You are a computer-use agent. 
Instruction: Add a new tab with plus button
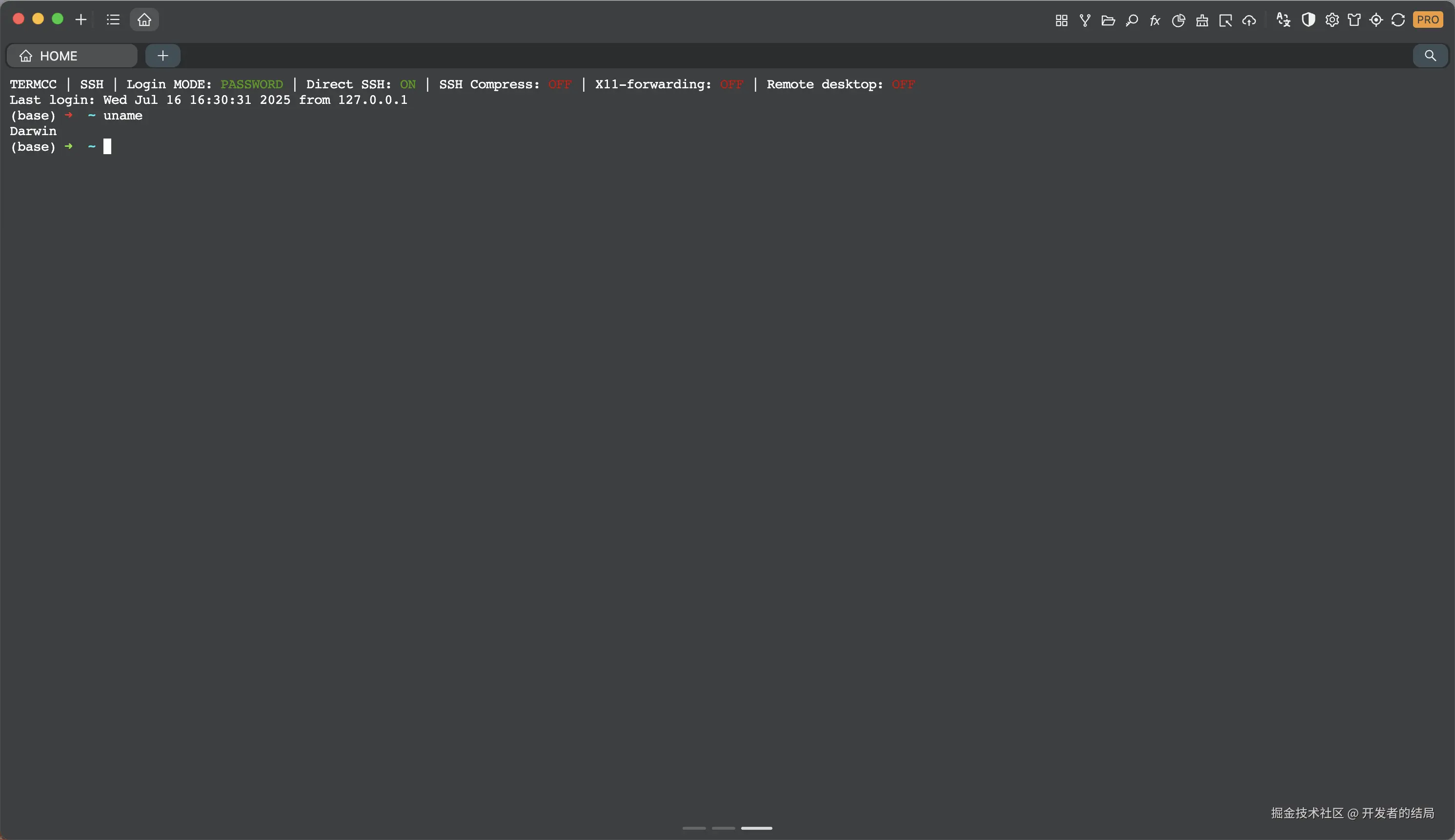pyautogui.click(x=162, y=56)
